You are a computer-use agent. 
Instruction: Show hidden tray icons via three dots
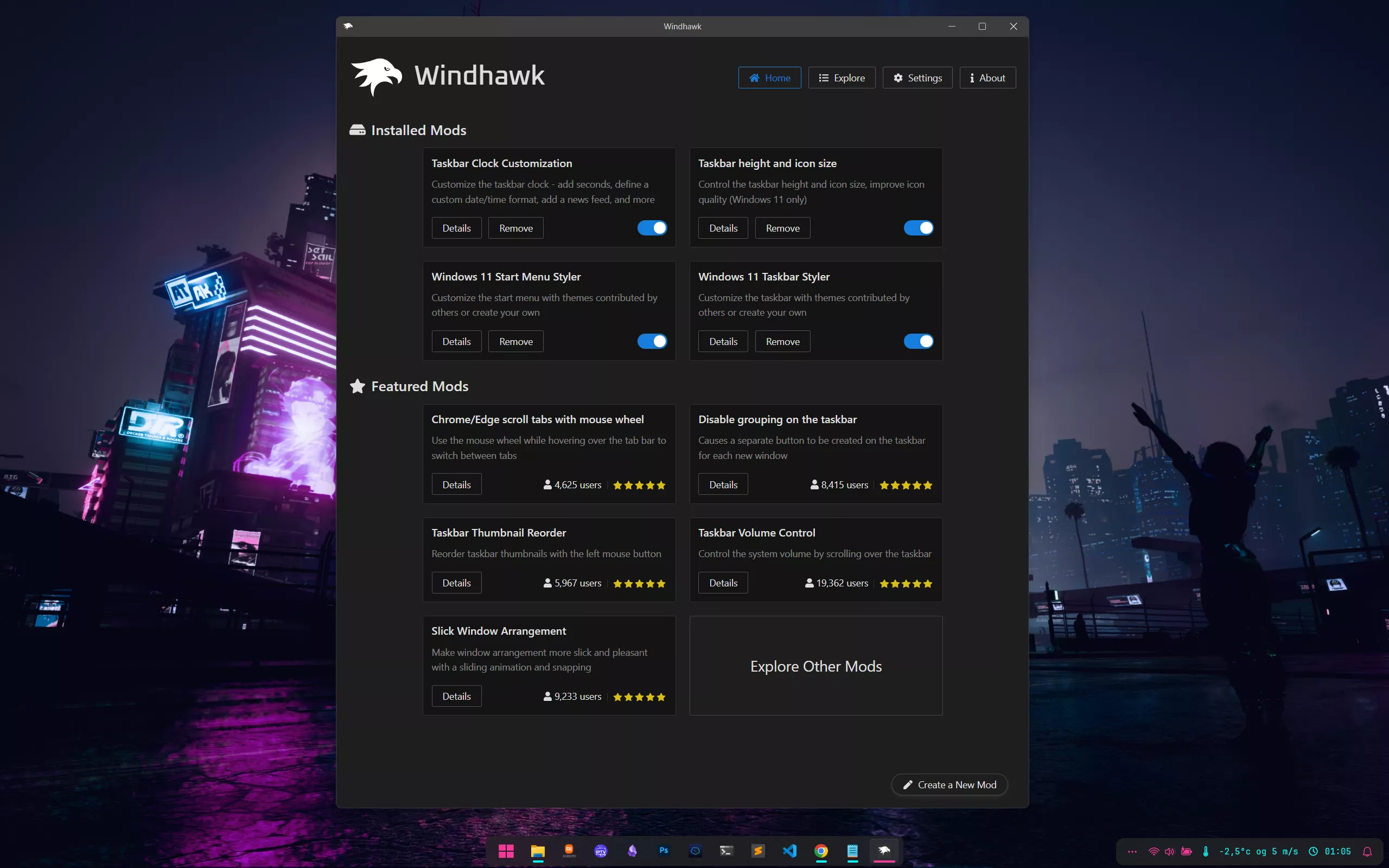[1132, 852]
